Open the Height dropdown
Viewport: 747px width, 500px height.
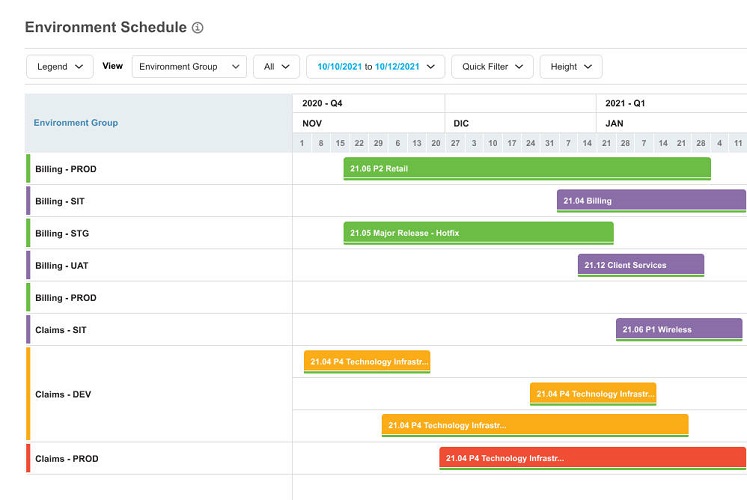point(571,67)
